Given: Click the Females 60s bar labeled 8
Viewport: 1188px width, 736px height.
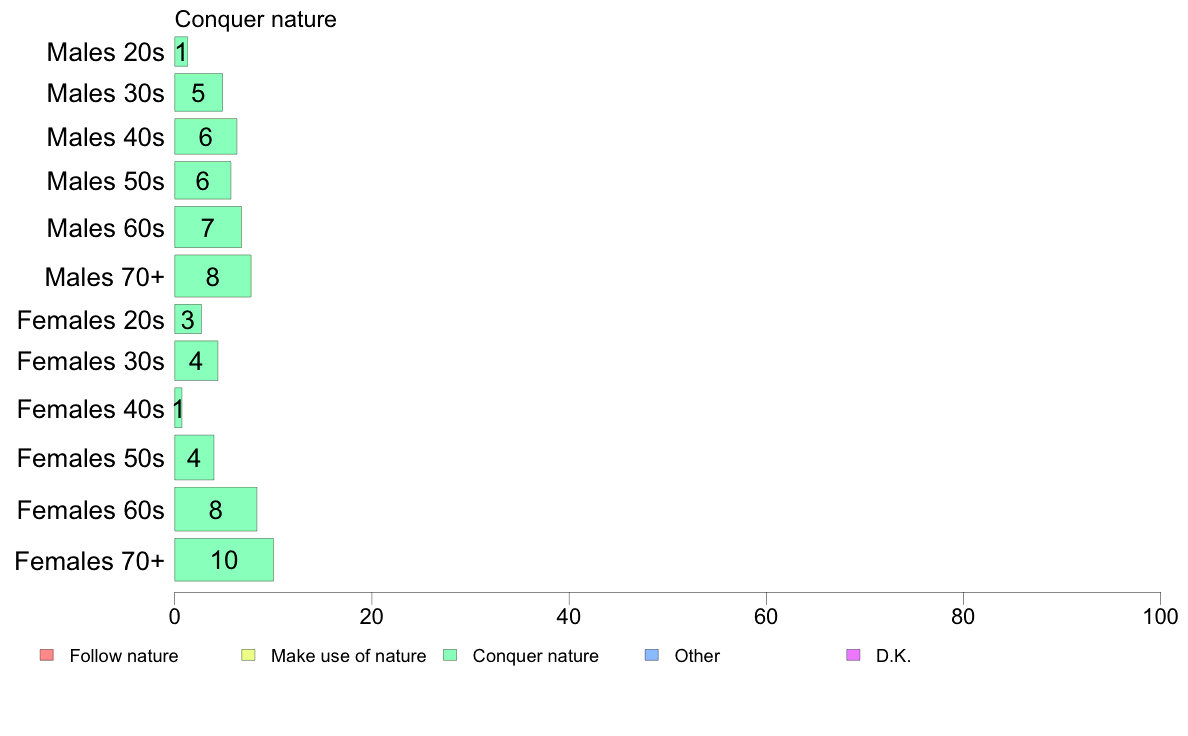Looking at the screenshot, I should click(215, 509).
